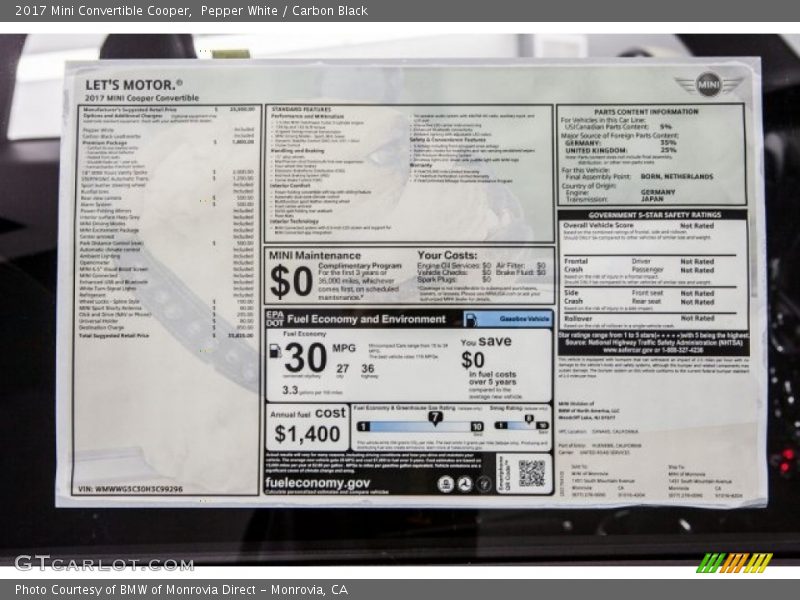Click the QR code on the fuel label
This screenshot has height=600, width=800.
532,473
